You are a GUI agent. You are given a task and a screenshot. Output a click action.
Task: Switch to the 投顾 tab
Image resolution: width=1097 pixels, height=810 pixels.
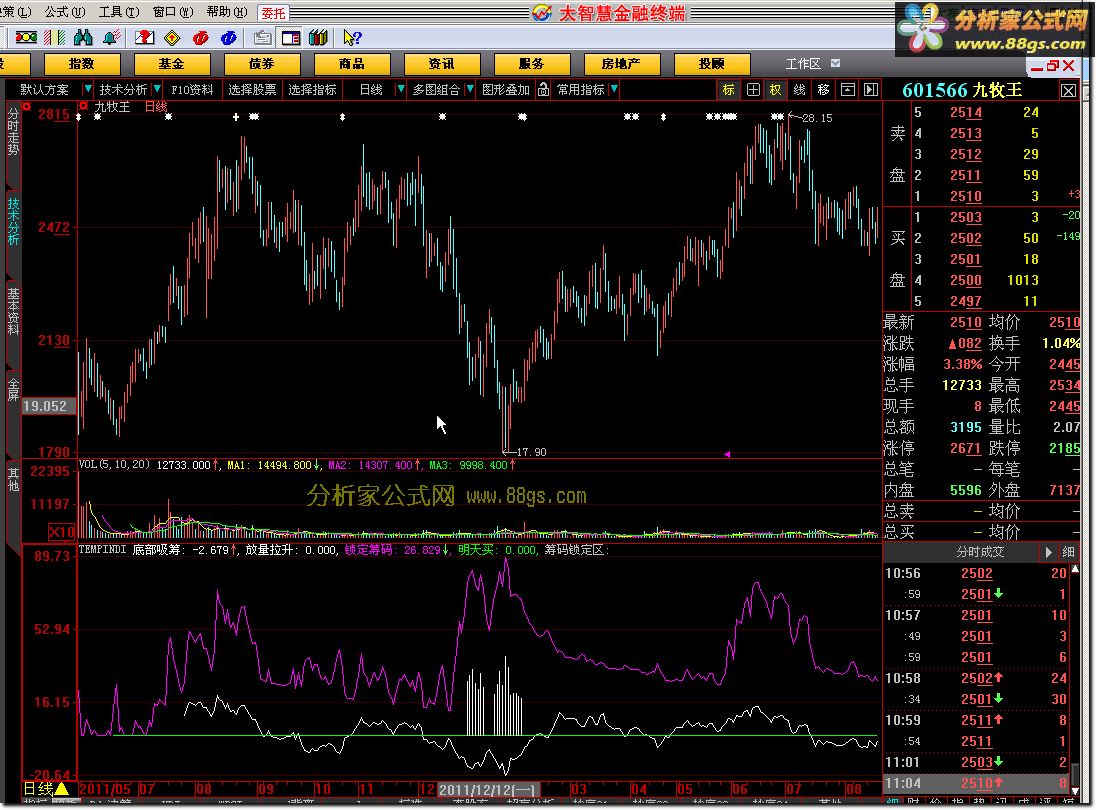(x=712, y=64)
